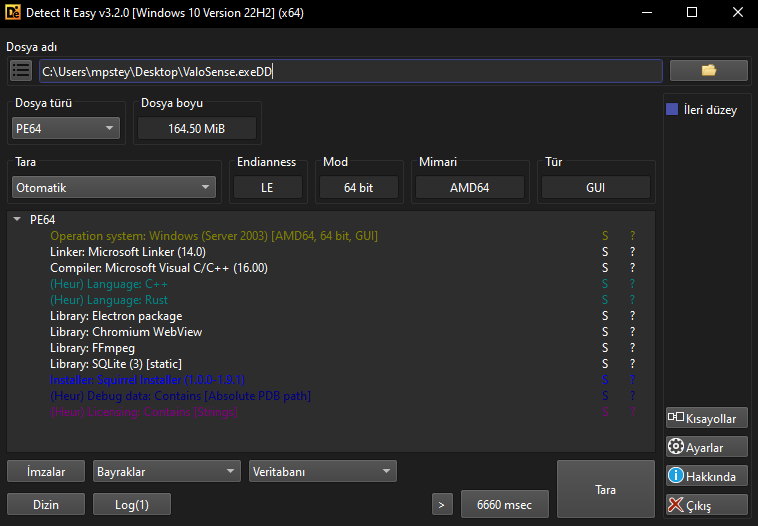The width and height of the screenshot is (758, 526).
Task: Collapse the PE64 tree node
Action: tap(17, 219)
